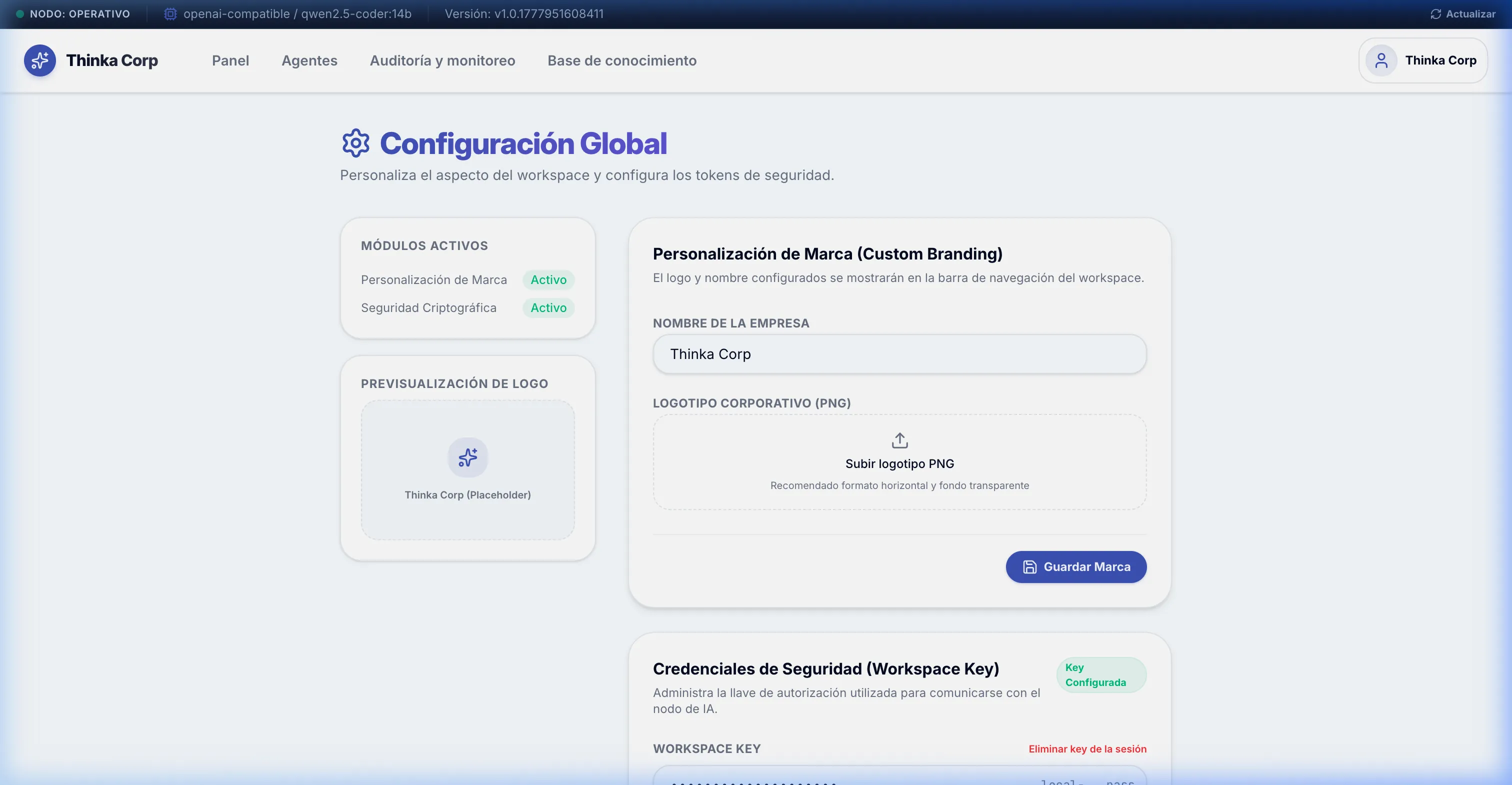The width and height of the screenshot is (1512, 785).
Task: Click the Thinka Corp user profile button
Action: coord(1423,60)
